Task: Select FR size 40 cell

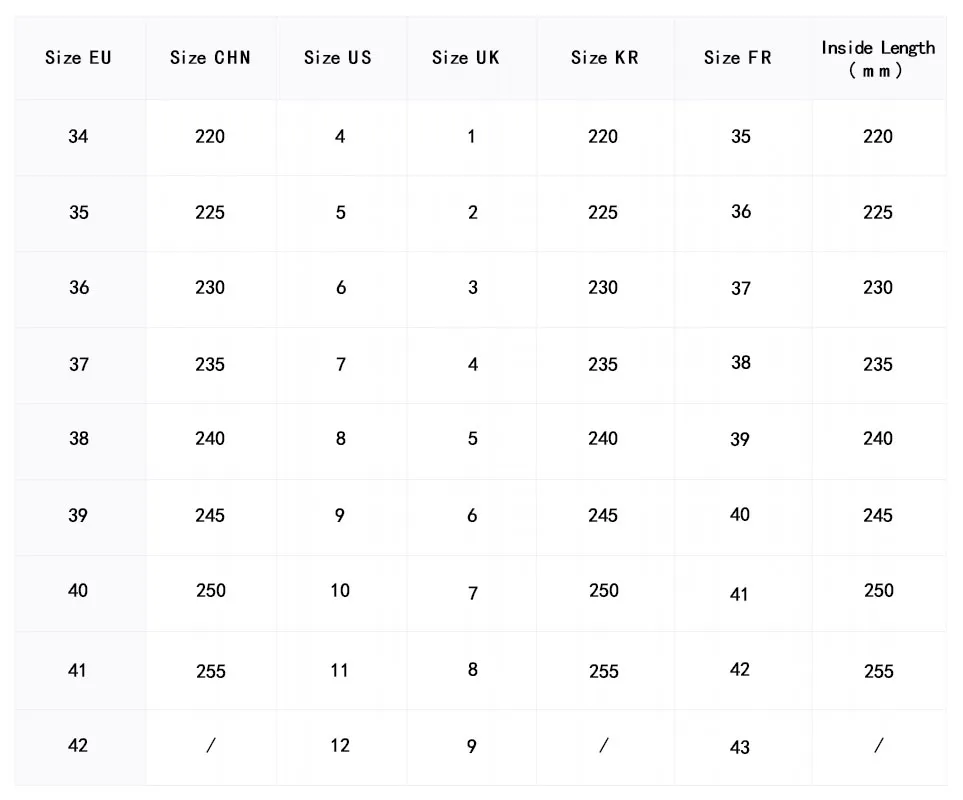Action: click(x=740, y=515)
